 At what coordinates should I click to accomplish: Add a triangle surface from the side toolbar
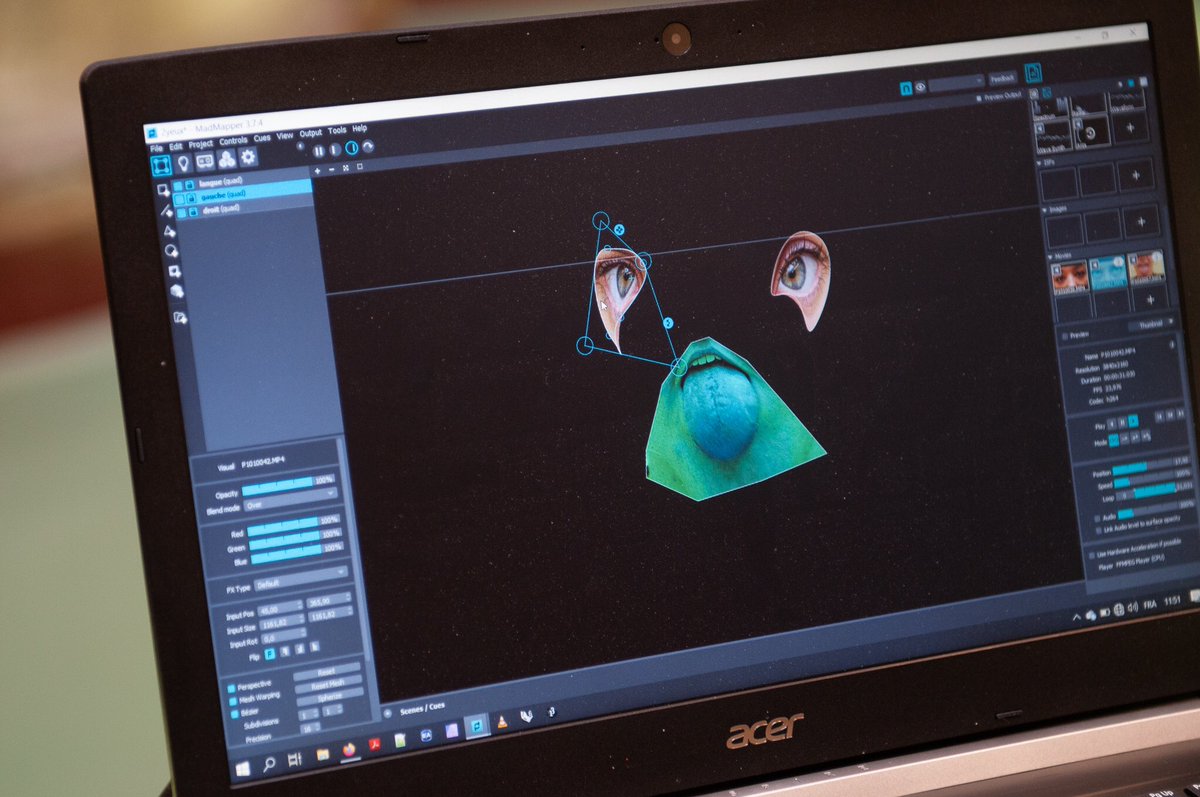click(169, 231)
